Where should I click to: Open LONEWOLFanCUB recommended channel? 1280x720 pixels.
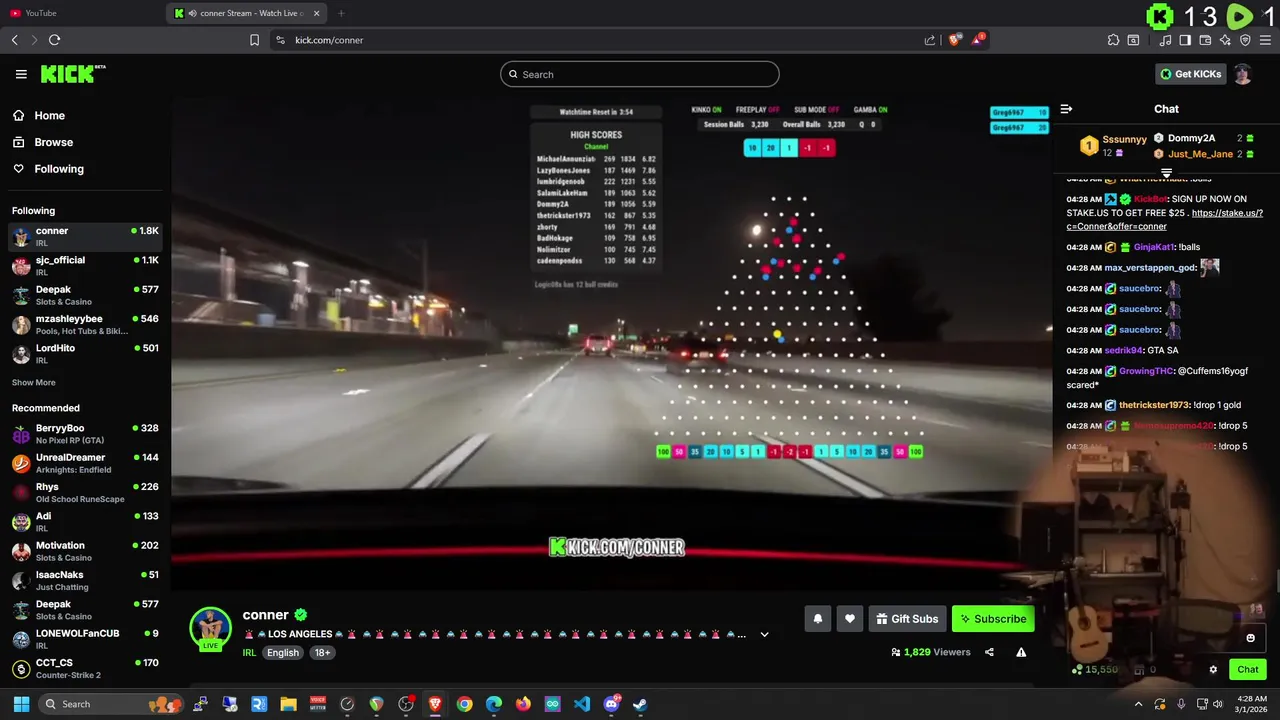click(85, 639)
